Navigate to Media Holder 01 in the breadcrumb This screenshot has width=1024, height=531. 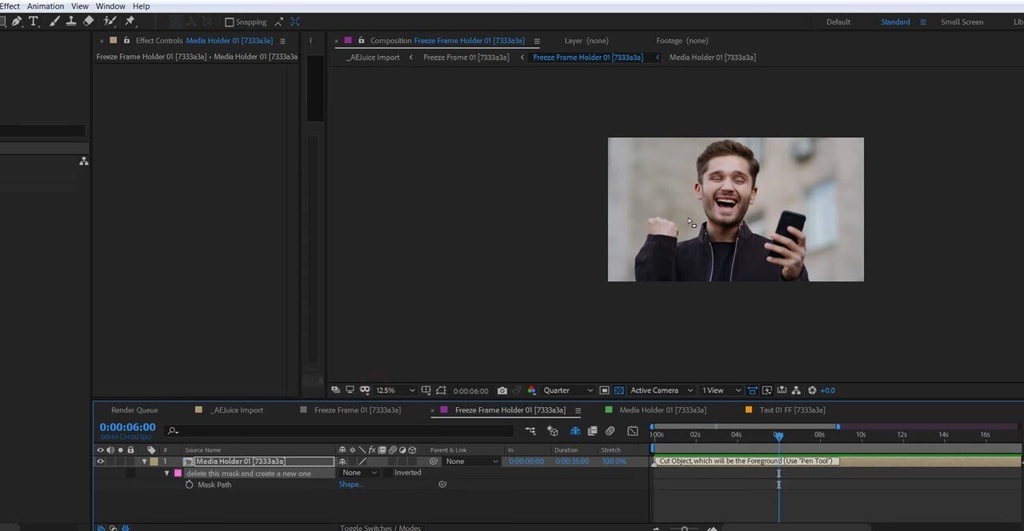712,57
